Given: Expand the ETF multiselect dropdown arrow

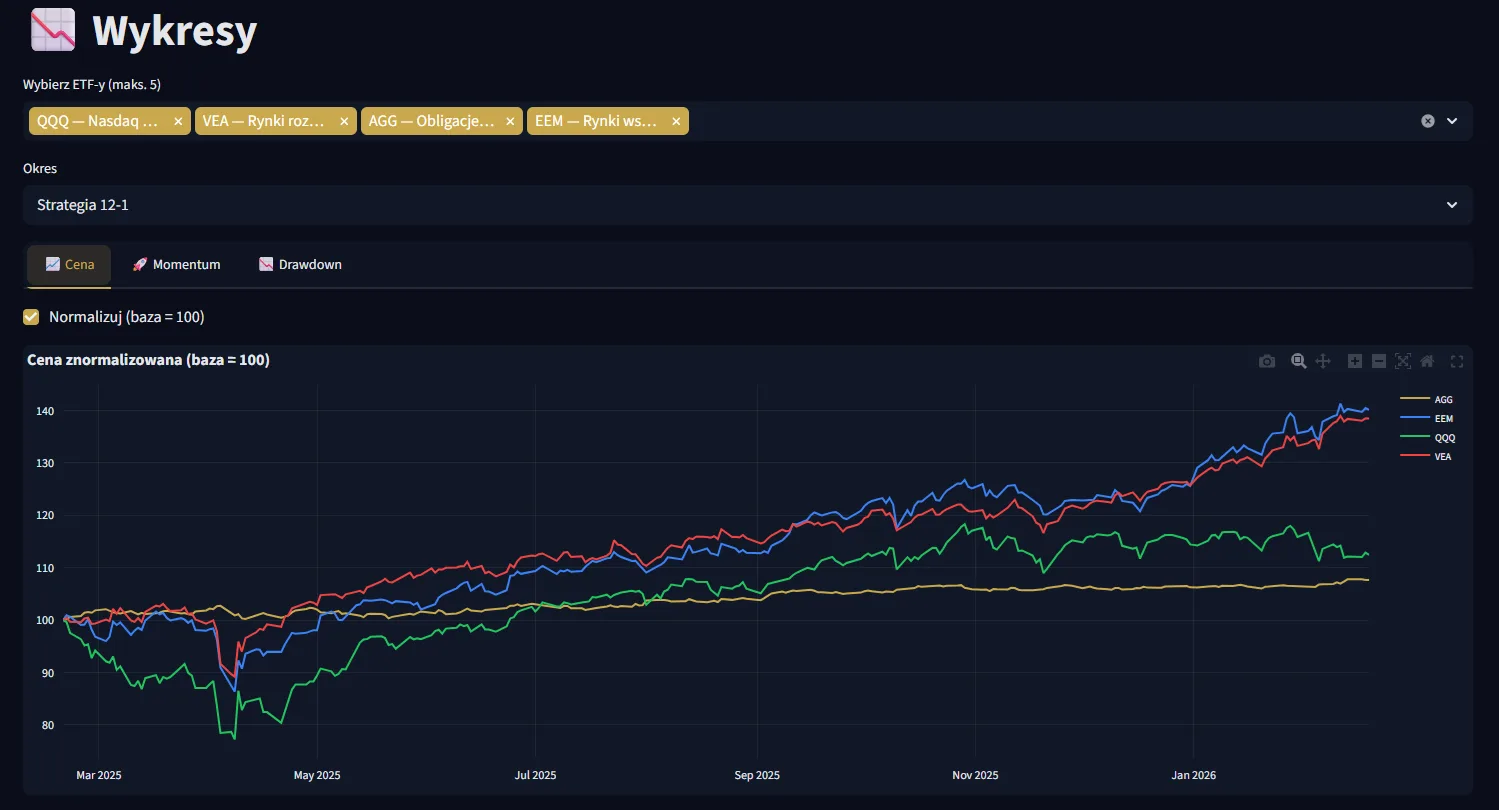Looking at the screenshot, I should pos(1452,121).
